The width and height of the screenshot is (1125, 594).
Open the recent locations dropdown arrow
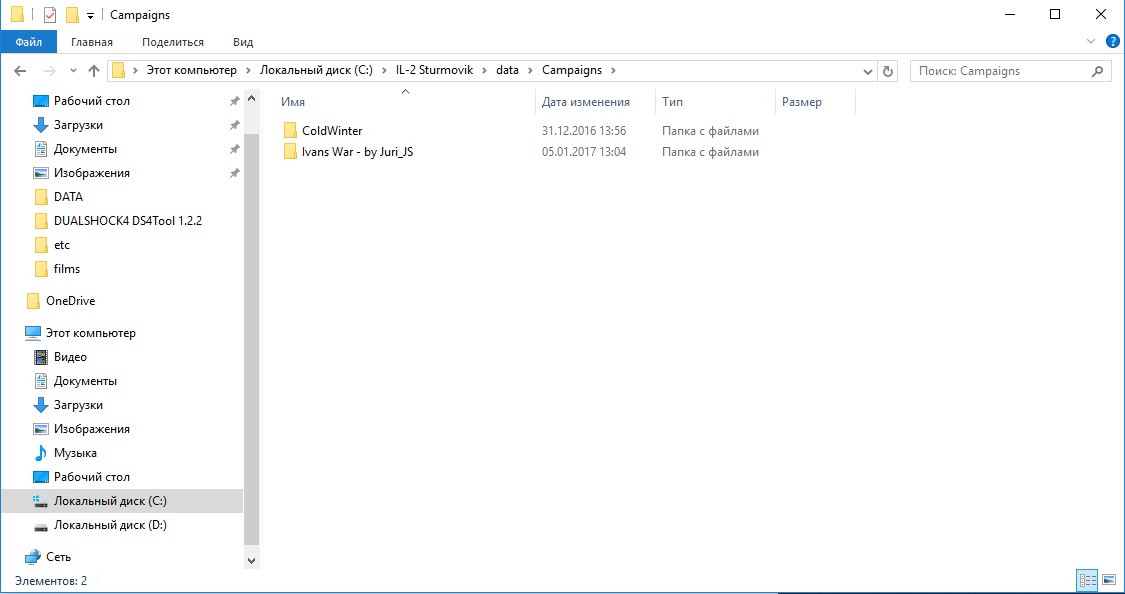coord(73,71)
